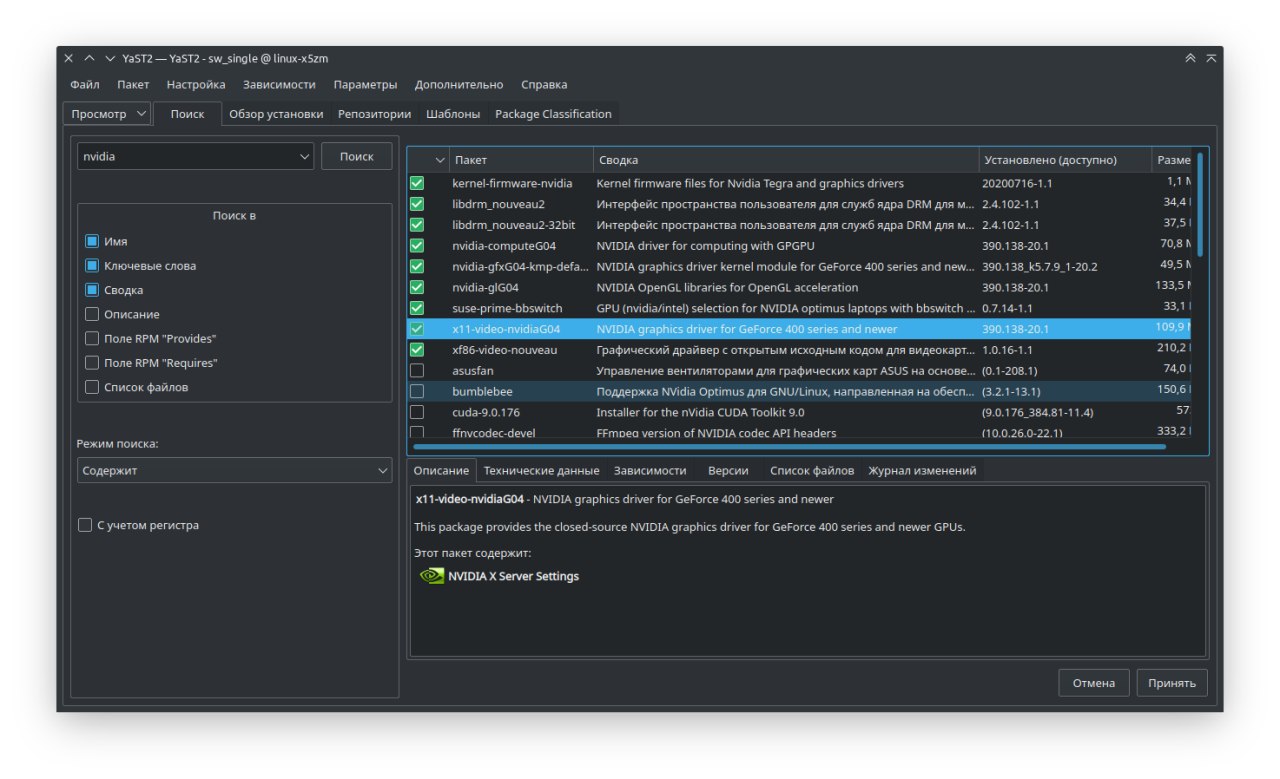
Task: Enable Список файлов search checkbox
Action: tap(92, 387)
